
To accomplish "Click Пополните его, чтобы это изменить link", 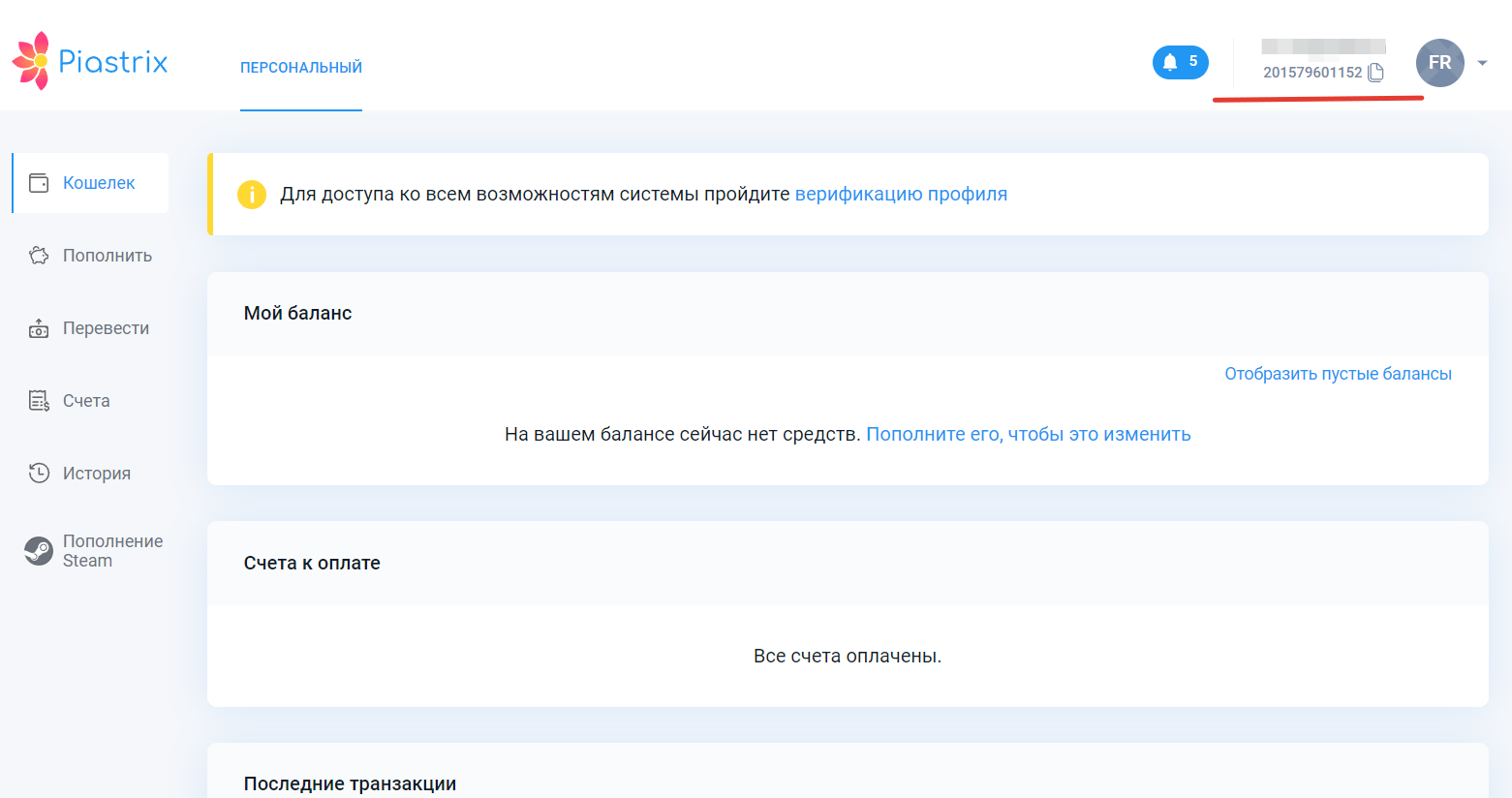I will (1029, 434).
